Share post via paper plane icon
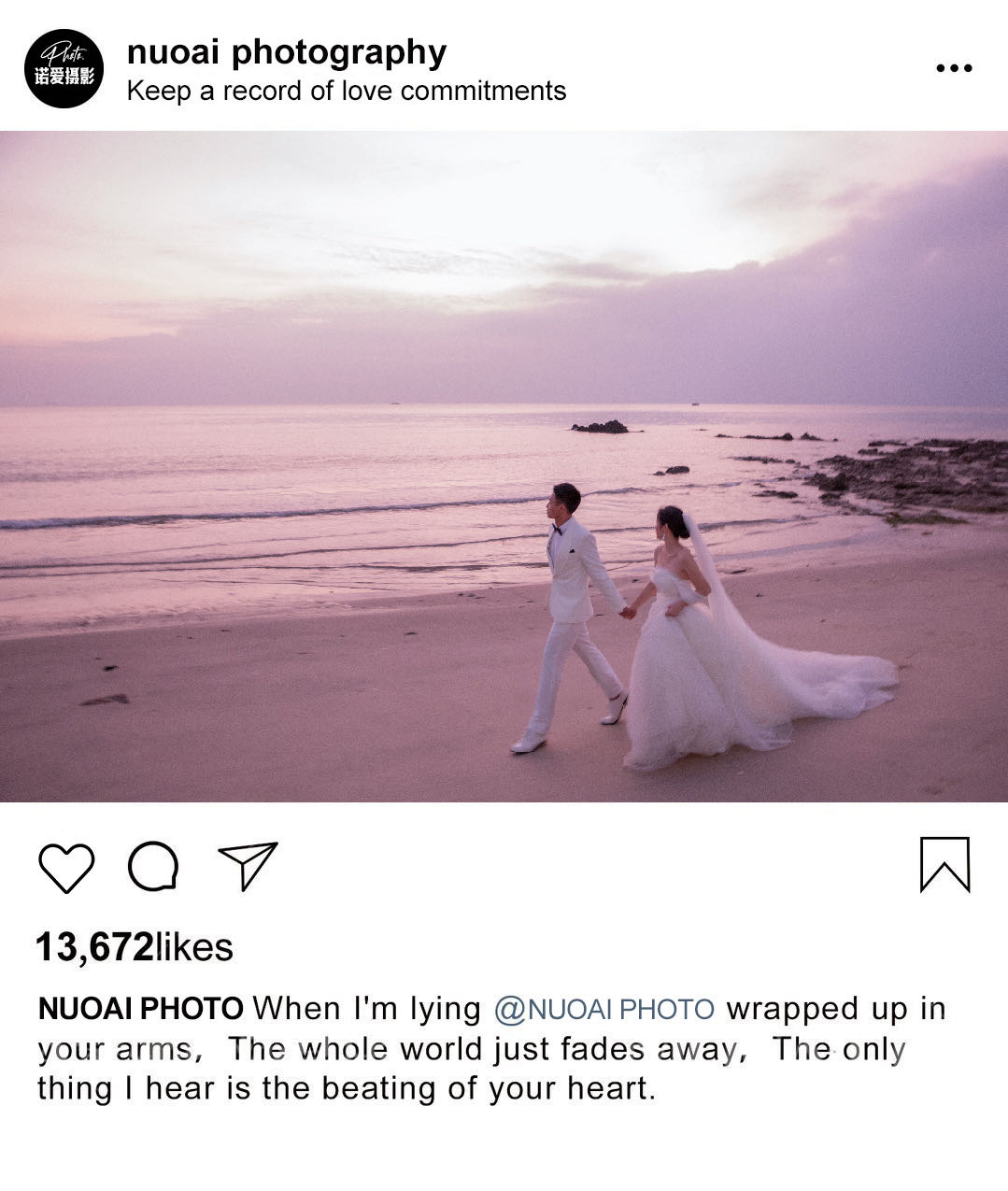 coord(248,865)
